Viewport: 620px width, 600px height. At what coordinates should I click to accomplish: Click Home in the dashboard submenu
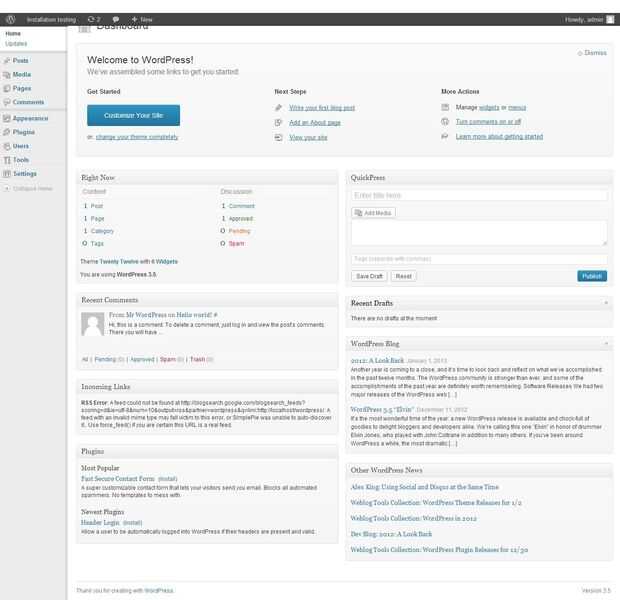click(13, 34)
